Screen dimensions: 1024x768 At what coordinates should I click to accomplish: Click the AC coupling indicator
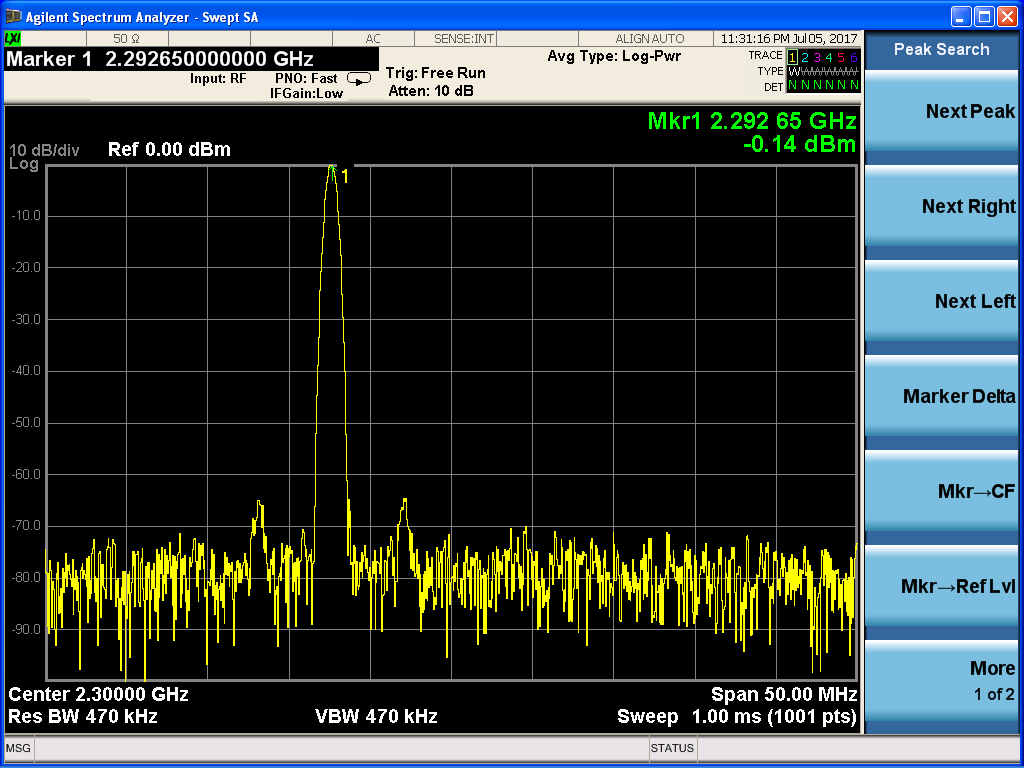tap(373, 39)
